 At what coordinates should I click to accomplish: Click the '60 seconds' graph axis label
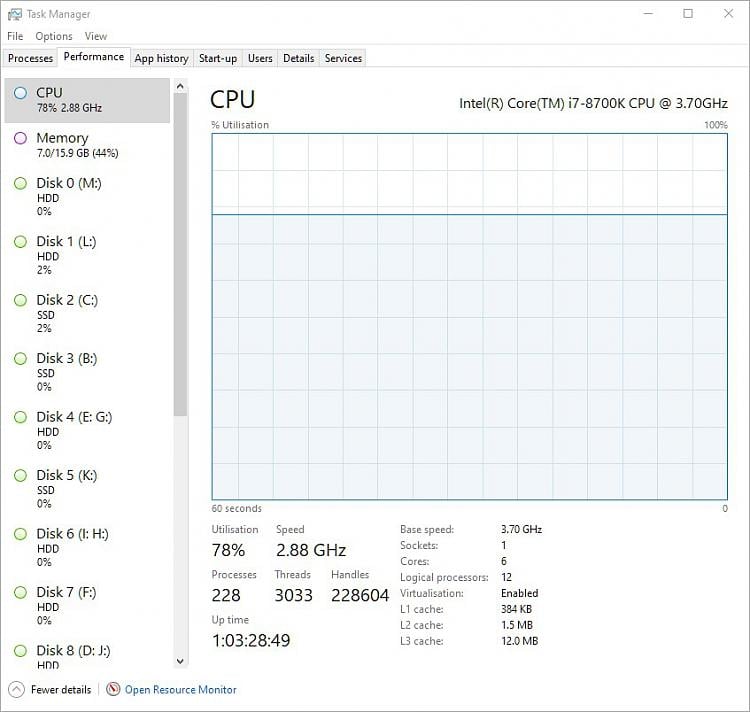coord(237,508)
